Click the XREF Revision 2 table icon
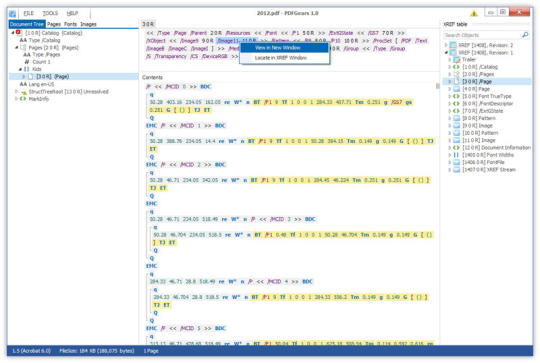This screenshot has height=363, width=540. pyautogui.click(x=454, y=45)
